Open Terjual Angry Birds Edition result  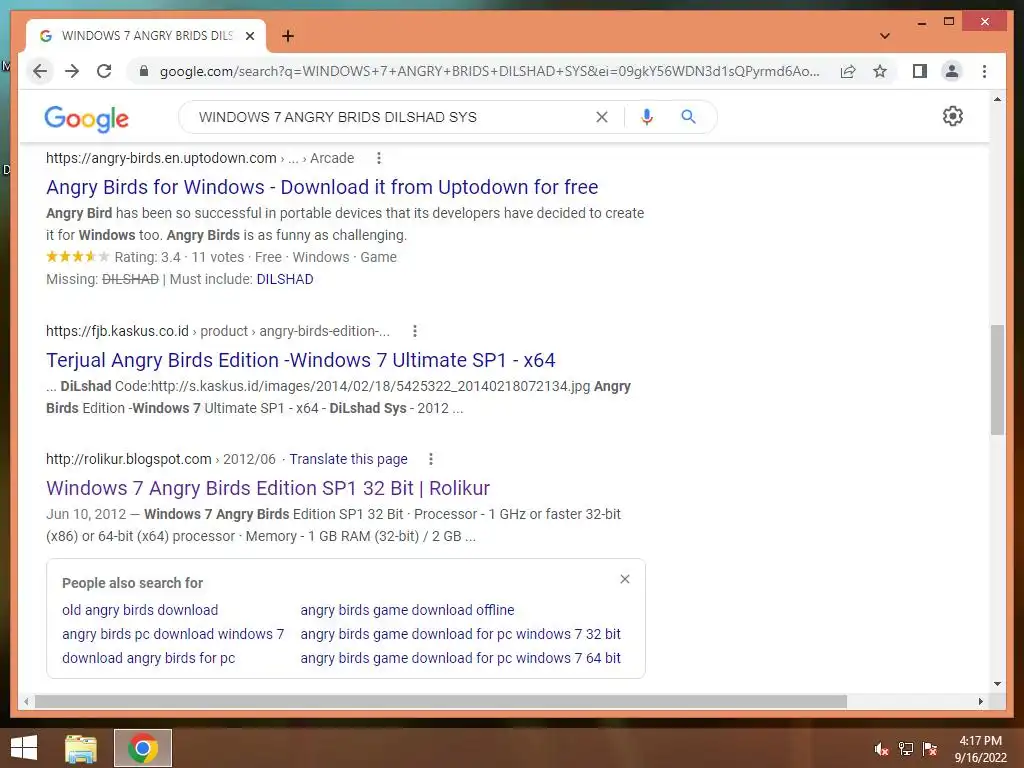pyautogui.click(x=300, y=360)
